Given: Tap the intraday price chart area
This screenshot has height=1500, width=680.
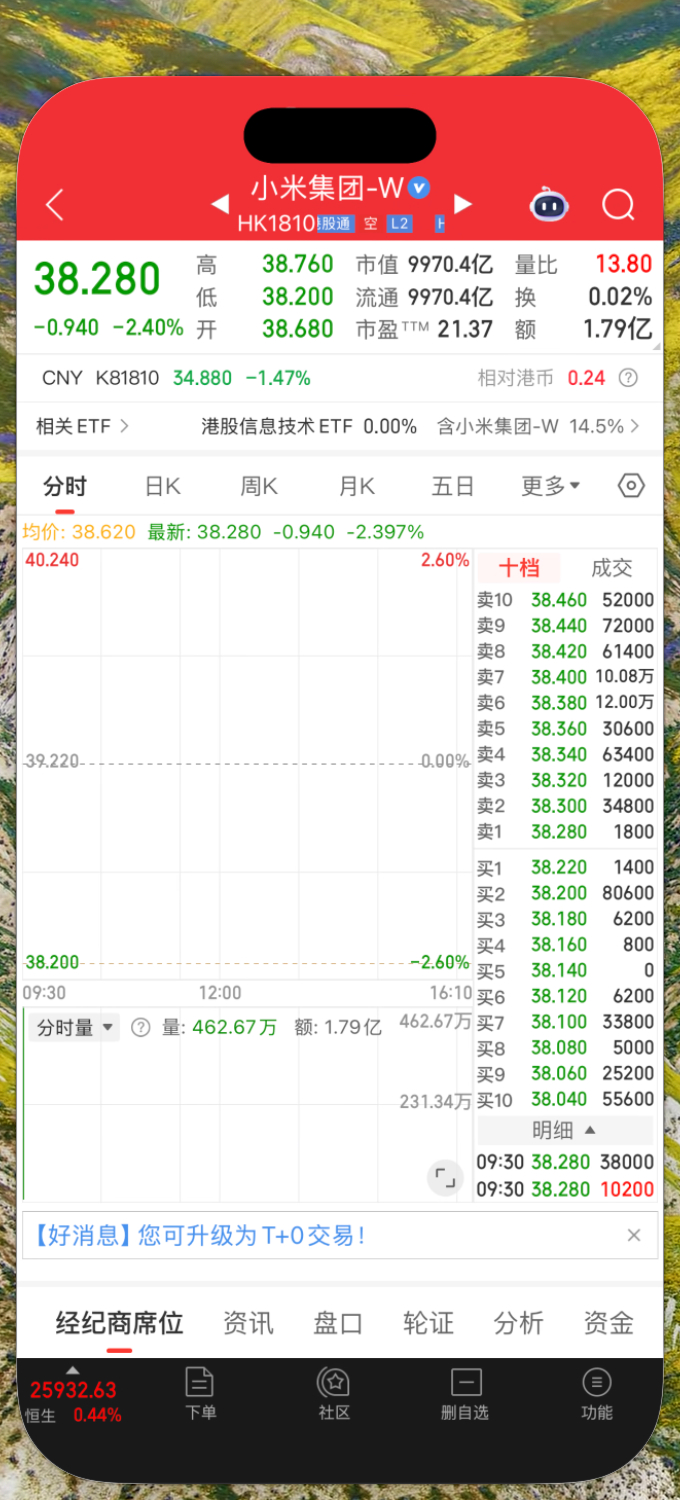Looking at the screenshot, I should pyautogui.click(x=247, y=764).
